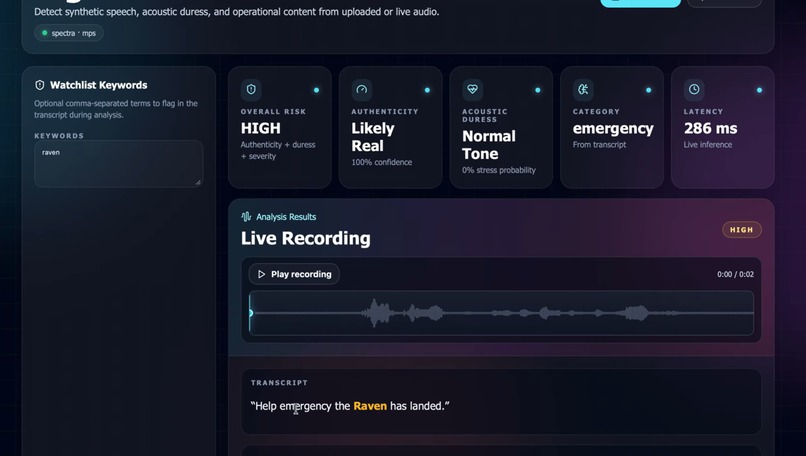Viewport: 806px width, 456px height.
Task: Click the Live inference caption
Action: click(708, 145)
